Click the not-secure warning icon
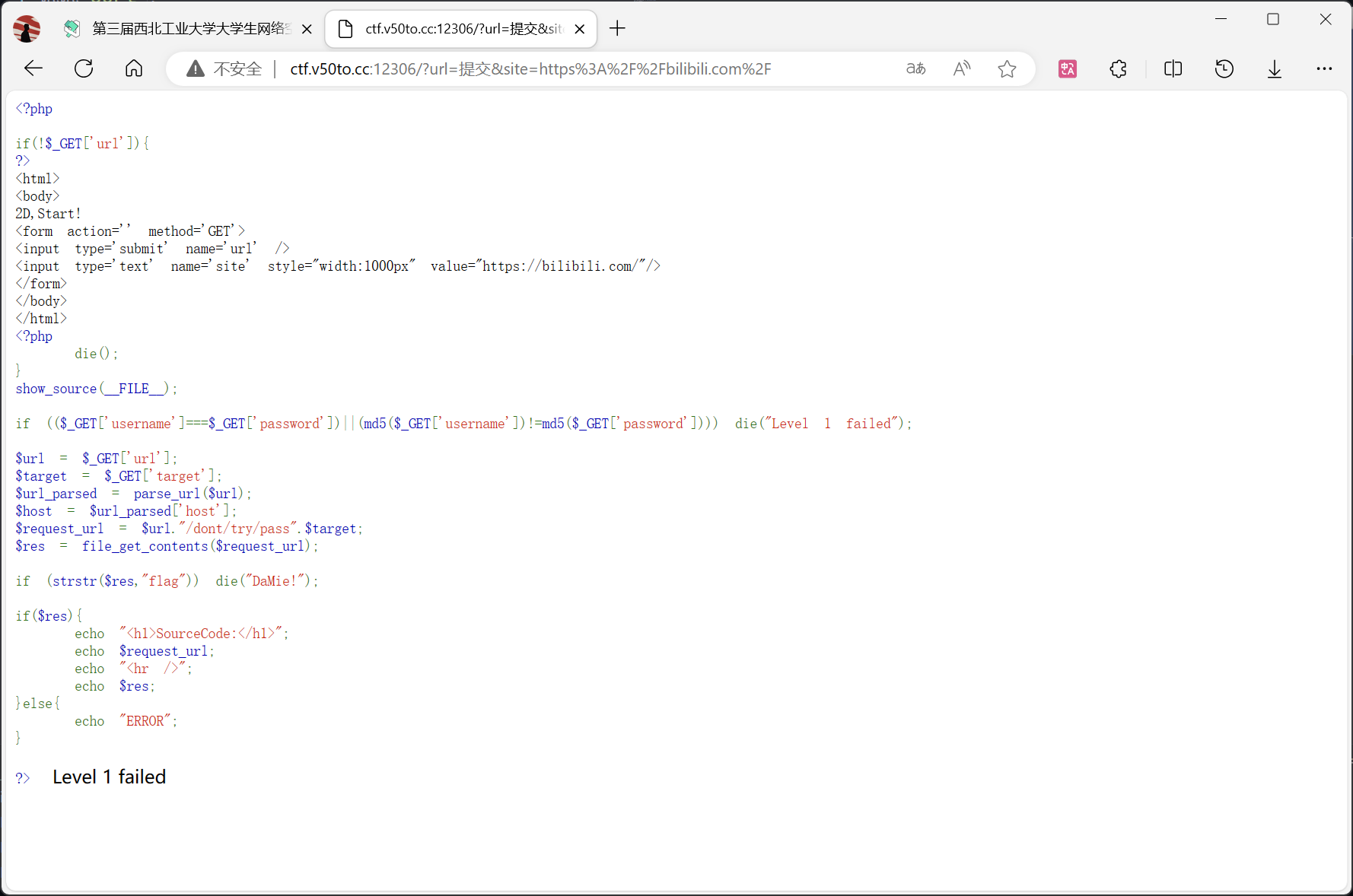 196,69
